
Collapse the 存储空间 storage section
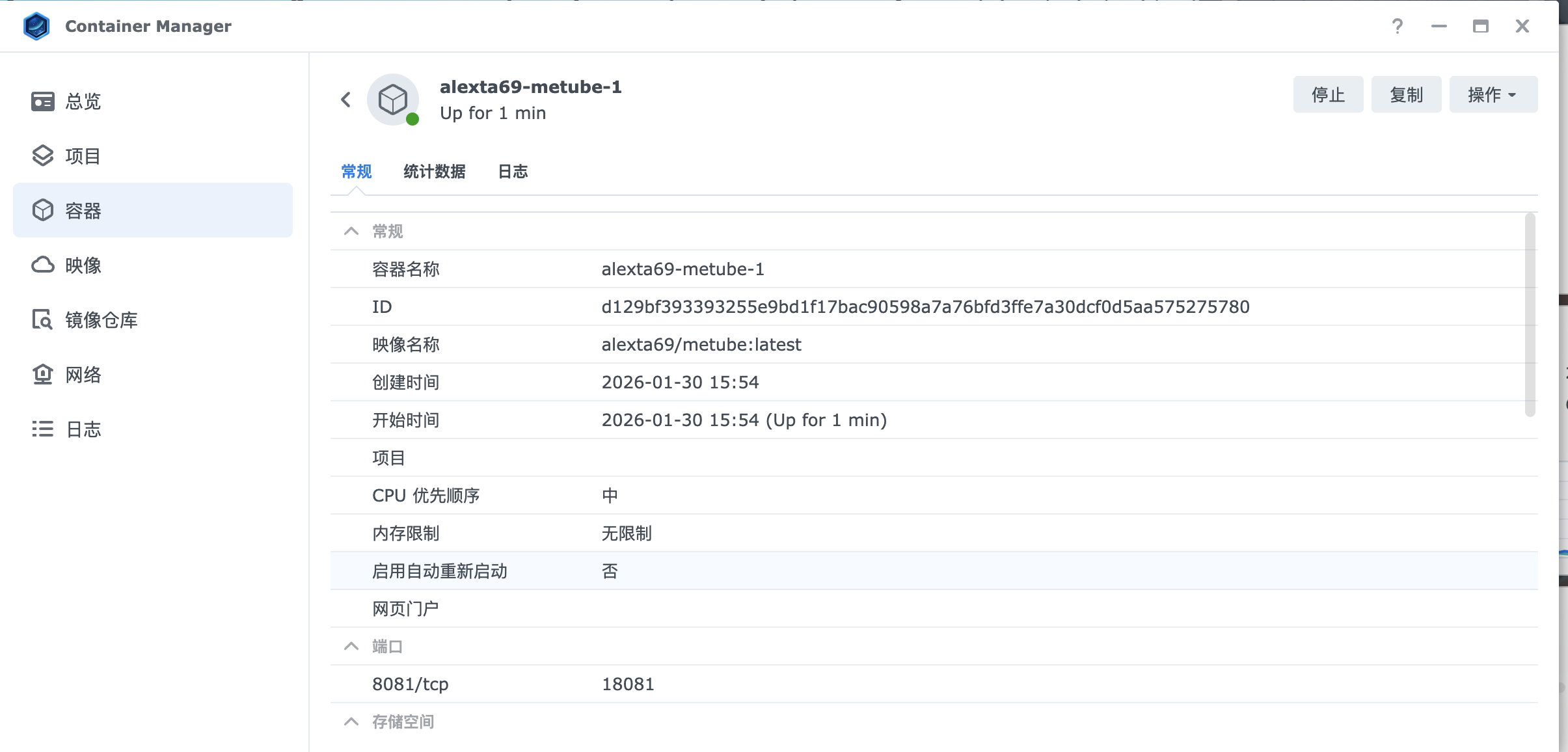(x=351, y=722)
